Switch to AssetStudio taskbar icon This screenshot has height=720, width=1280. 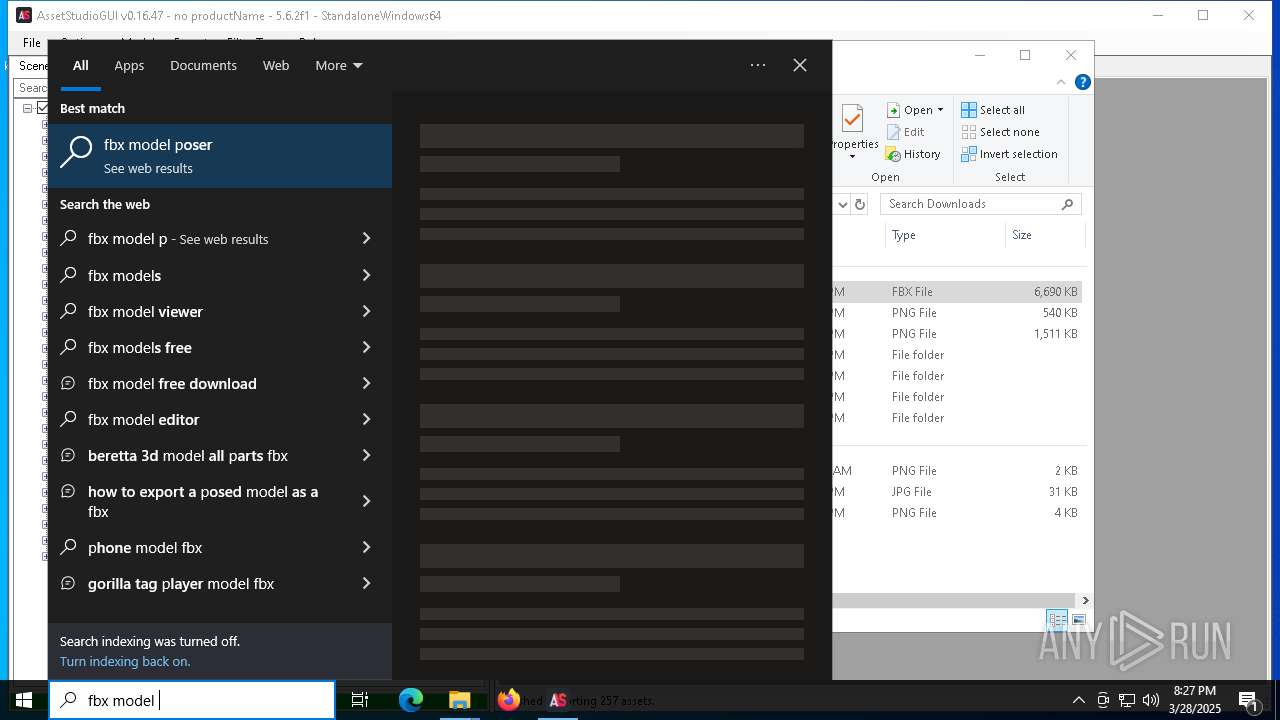tap(558, 700)
